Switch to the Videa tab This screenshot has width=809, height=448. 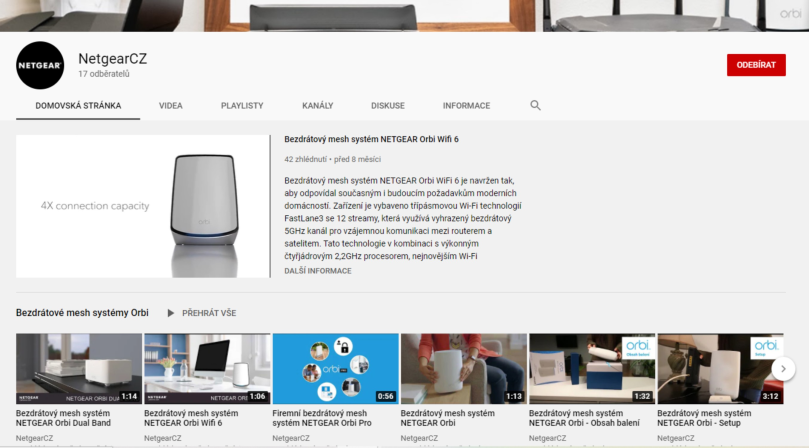tap(170, 105)
